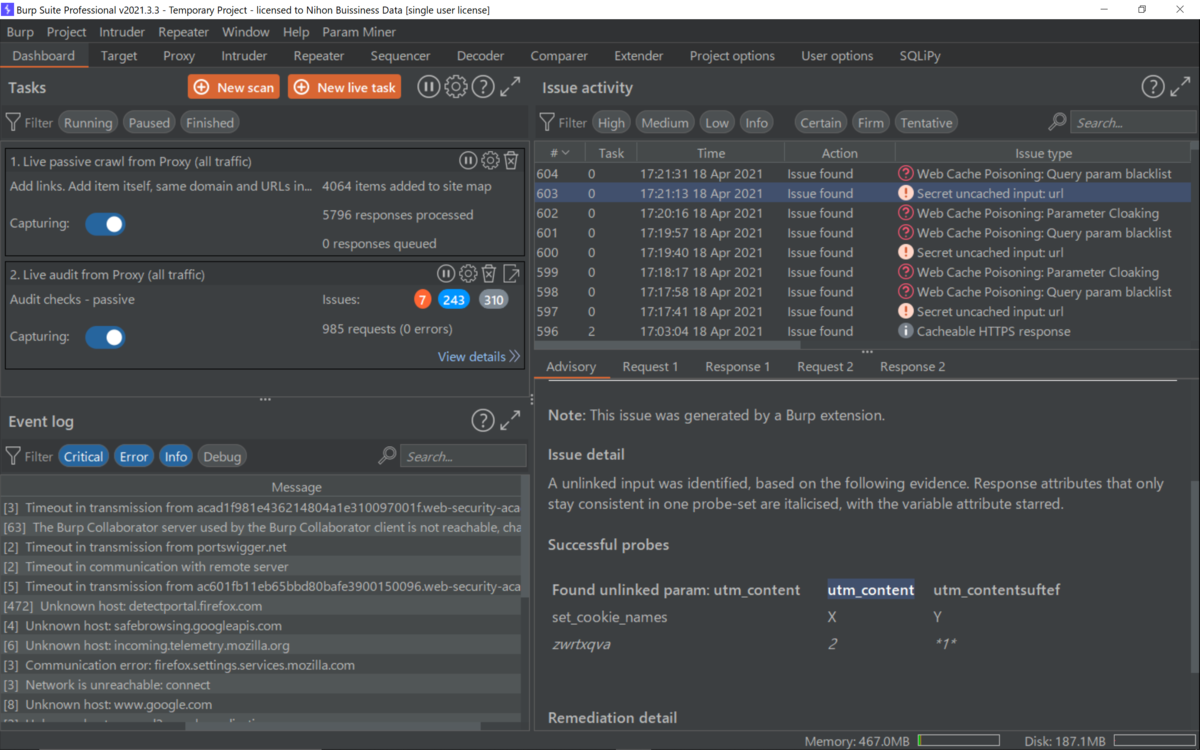
Task: Toggle the Finished tasks filter
Action: coord(210,123)
